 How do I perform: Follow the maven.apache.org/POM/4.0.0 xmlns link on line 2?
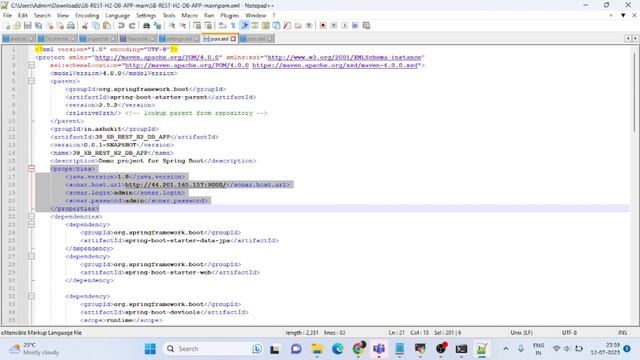pyautogui.click(x=158, y=58)
